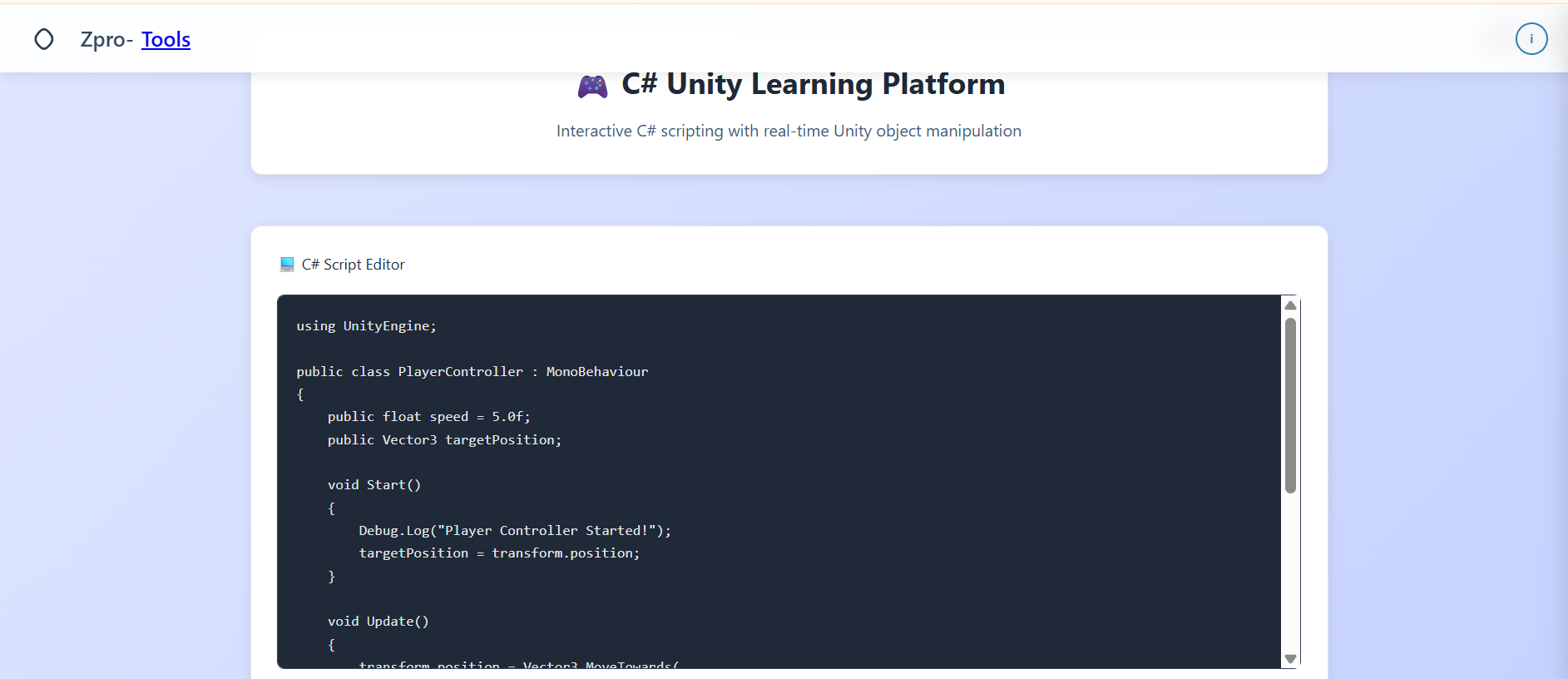Screen dimensions: 1568x679
Task: Click the code editor scroll down arrow
Action: click(1290, 658)
